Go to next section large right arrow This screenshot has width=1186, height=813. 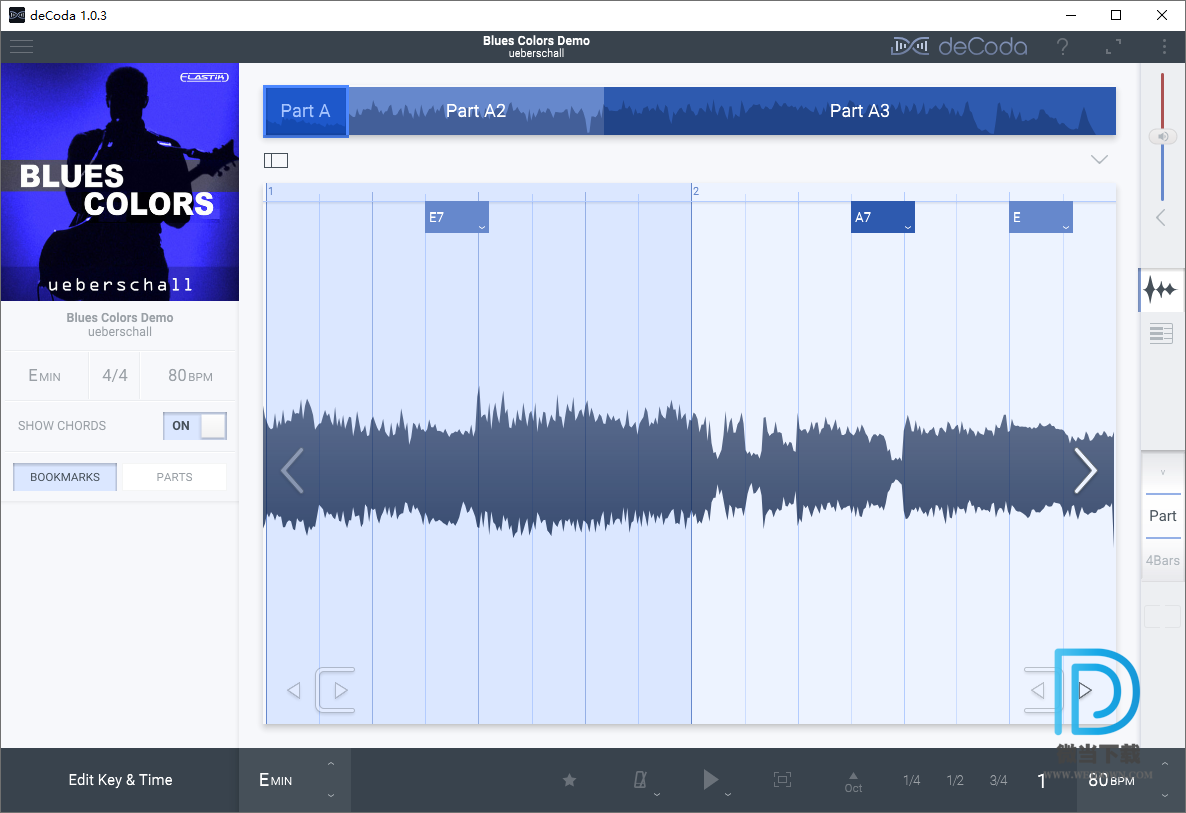(1086, 470)
